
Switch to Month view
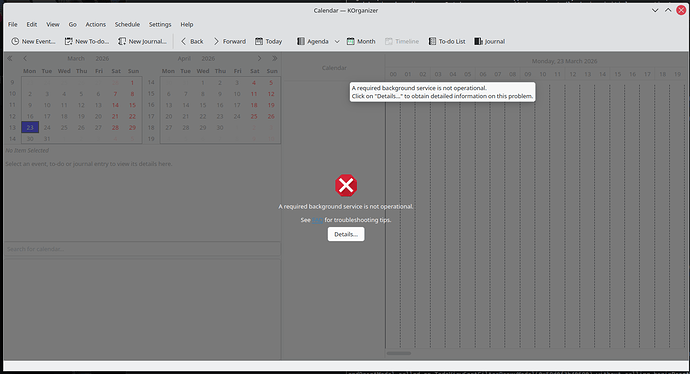click(x=361, y=41)
